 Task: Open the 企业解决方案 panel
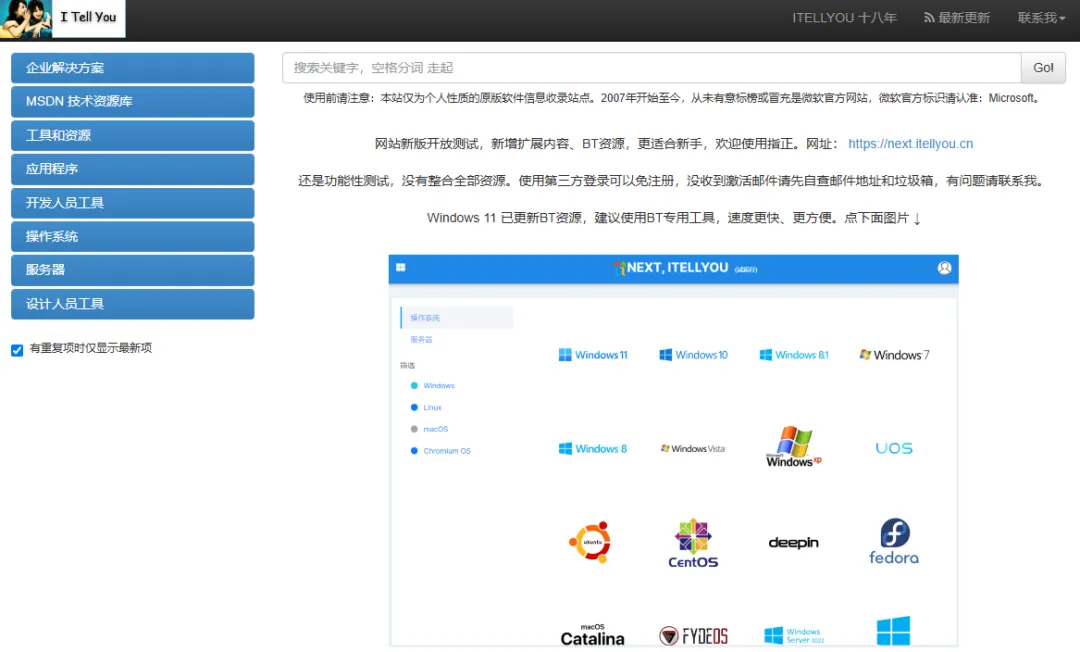pos(132,68)
